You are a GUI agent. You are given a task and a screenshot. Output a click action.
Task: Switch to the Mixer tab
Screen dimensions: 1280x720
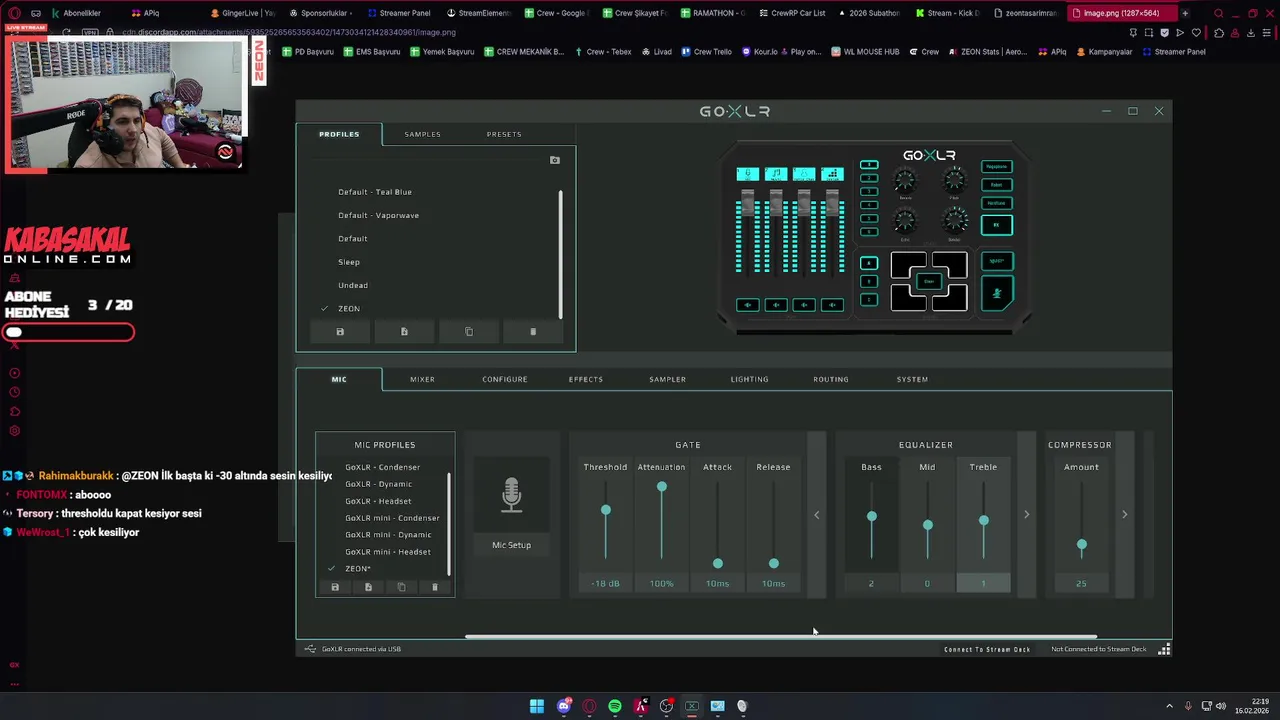click(x=422, y=379)
